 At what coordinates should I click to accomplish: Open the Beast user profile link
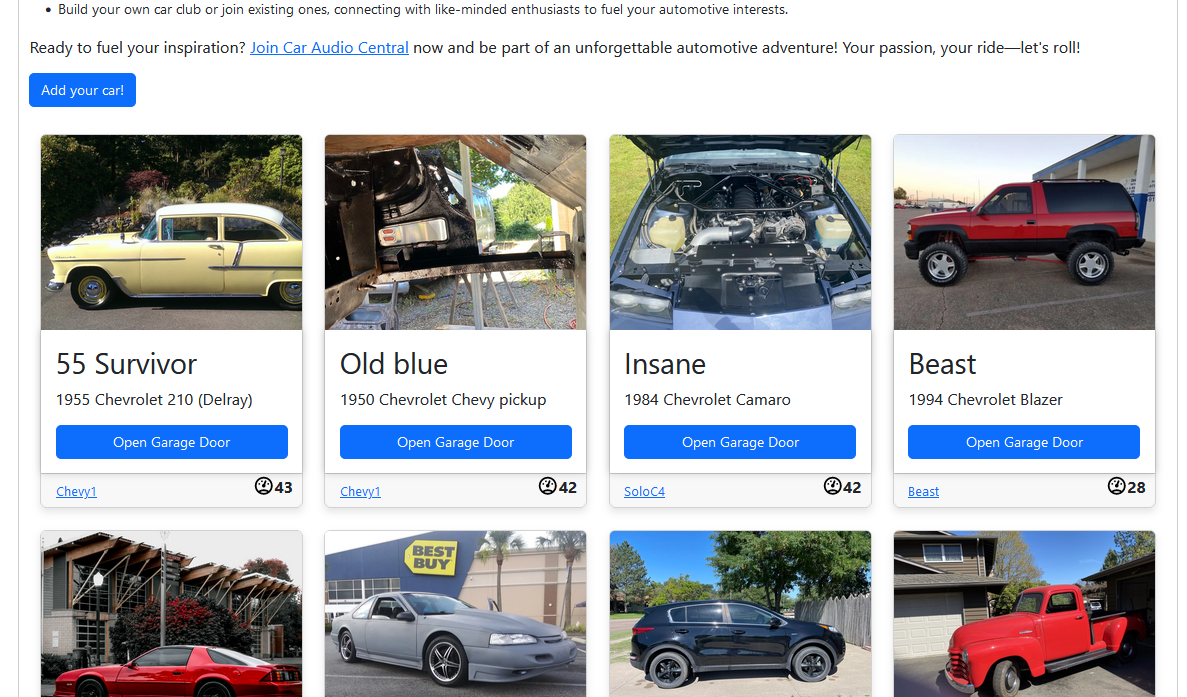pyautogui.click(x=924, y=492)
